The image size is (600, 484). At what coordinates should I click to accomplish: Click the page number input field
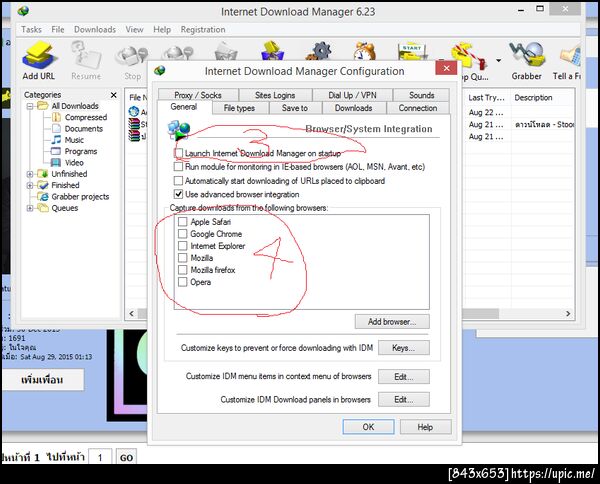(x=100, y=458)
